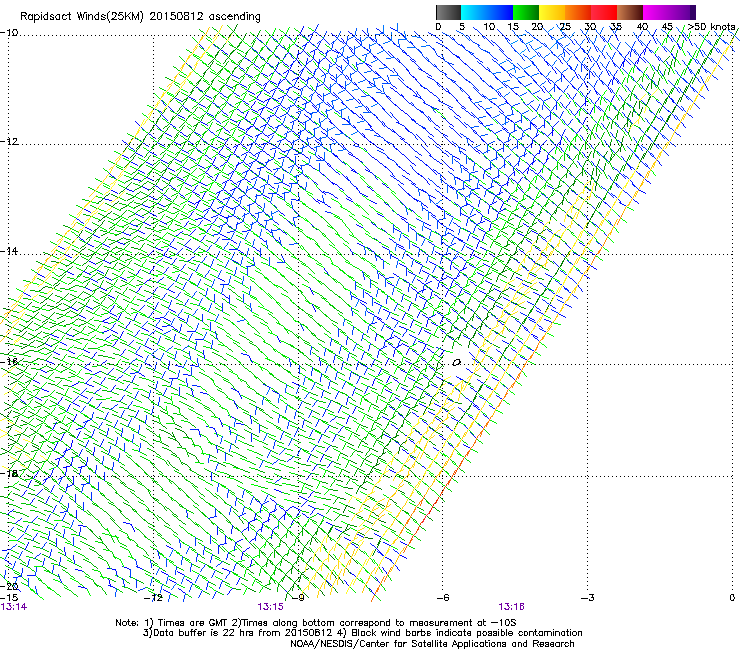Click the -6 longitude axis label

point(443,598)
